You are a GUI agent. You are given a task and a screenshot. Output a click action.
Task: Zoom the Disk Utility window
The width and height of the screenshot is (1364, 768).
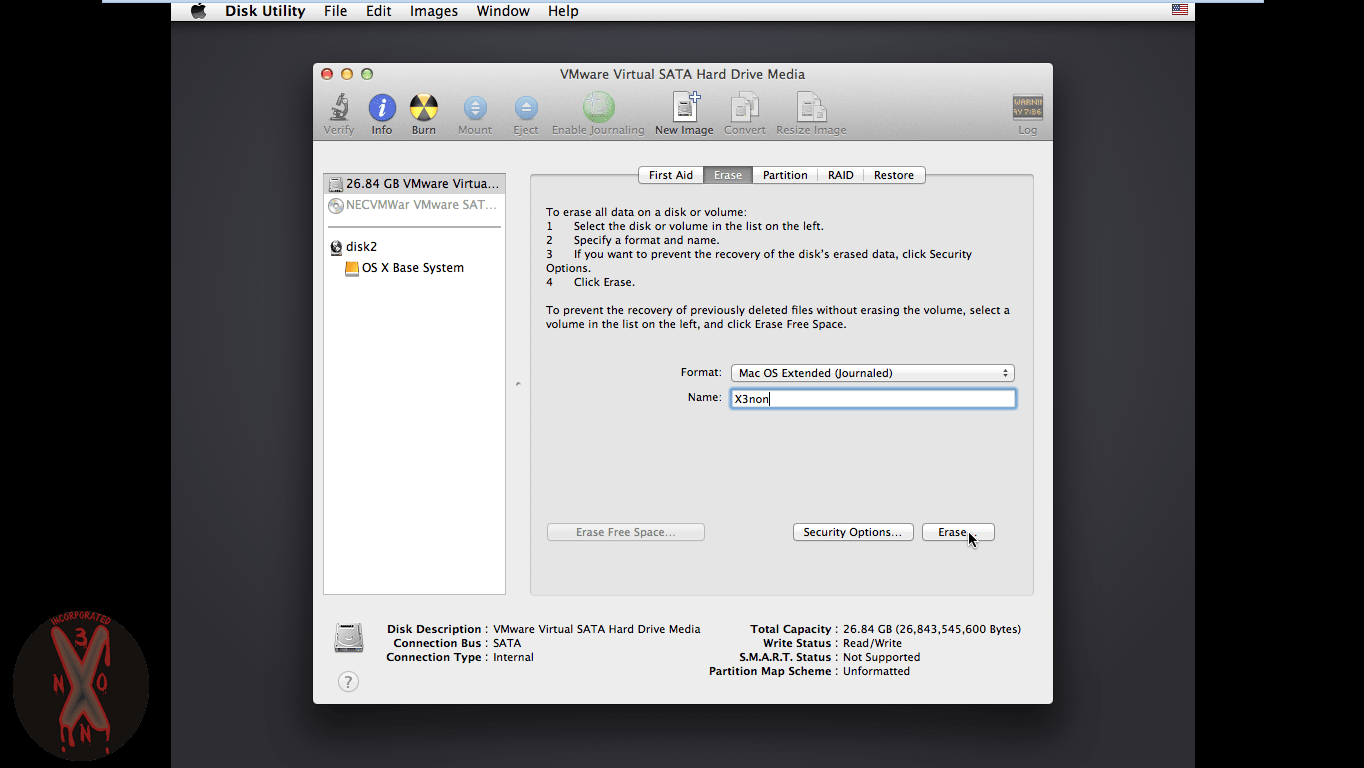click(367, 74)
